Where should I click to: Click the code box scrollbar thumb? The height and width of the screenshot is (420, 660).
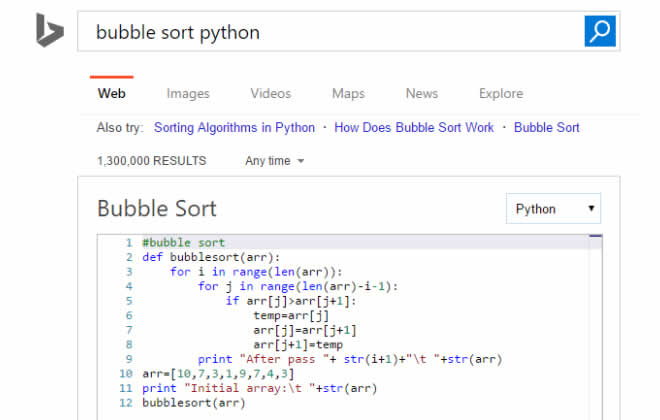[596, 236]
